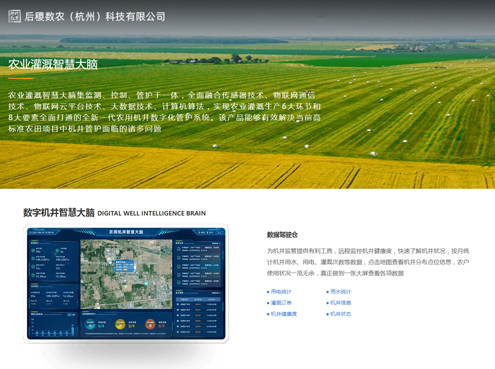The width and height of the screenshot is (495, 369).
Task: Open the 机井状态 link
Action: (x=340, y=314)
